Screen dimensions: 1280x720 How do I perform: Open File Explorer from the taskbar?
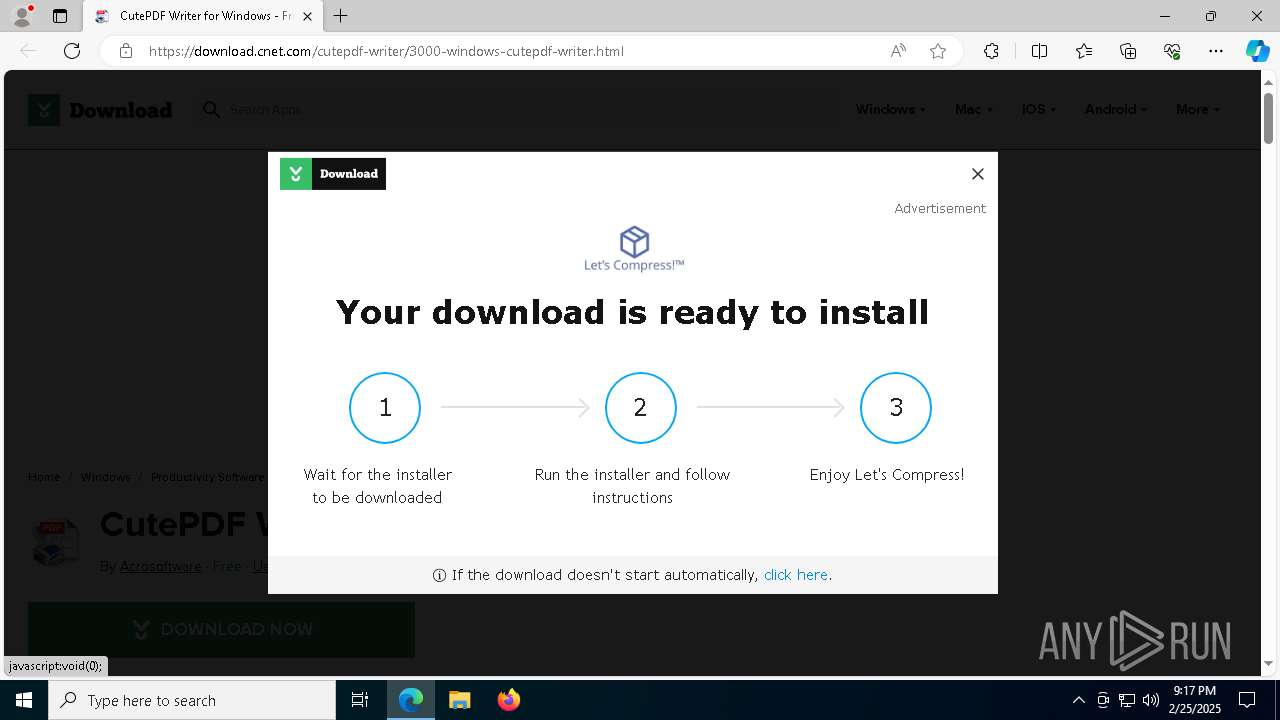(x=459, y=700)
